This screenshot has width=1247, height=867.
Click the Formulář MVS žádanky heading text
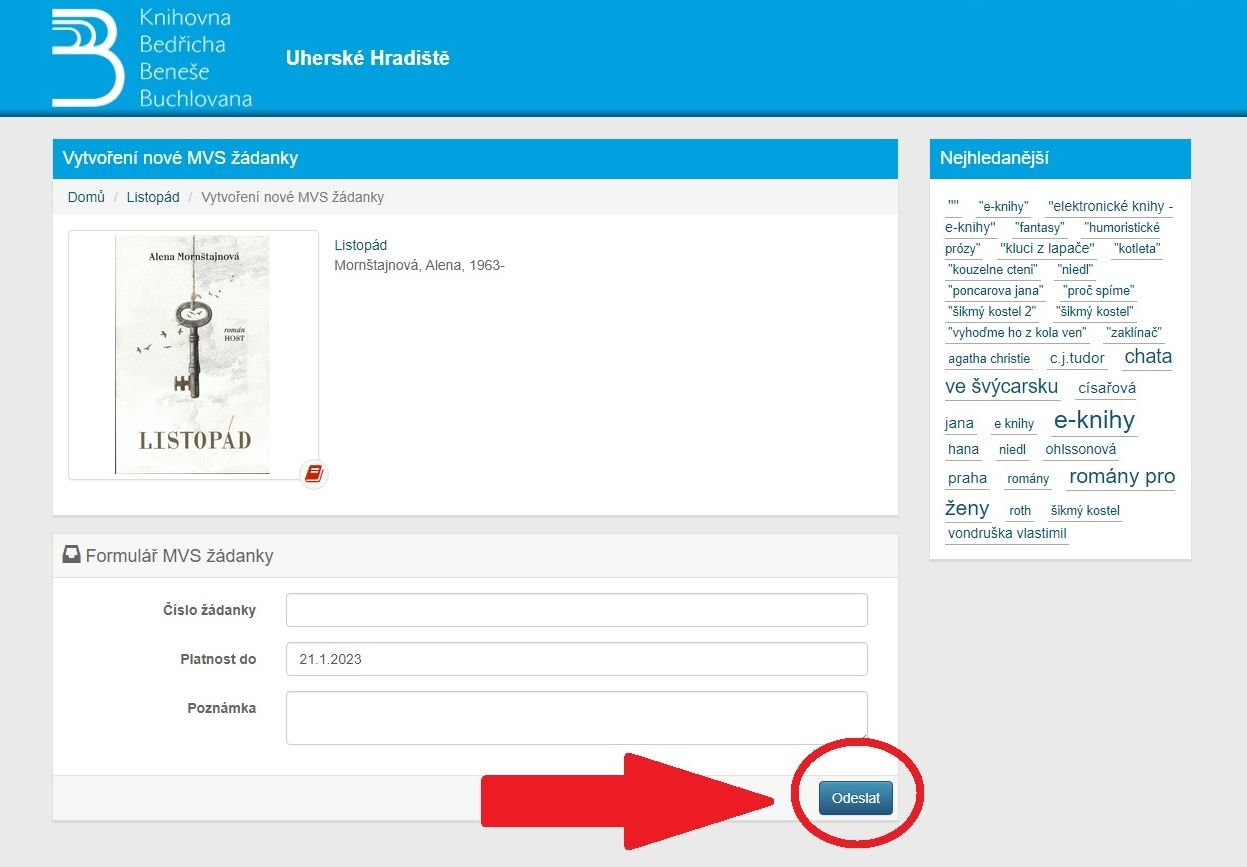tap(179, 556)
